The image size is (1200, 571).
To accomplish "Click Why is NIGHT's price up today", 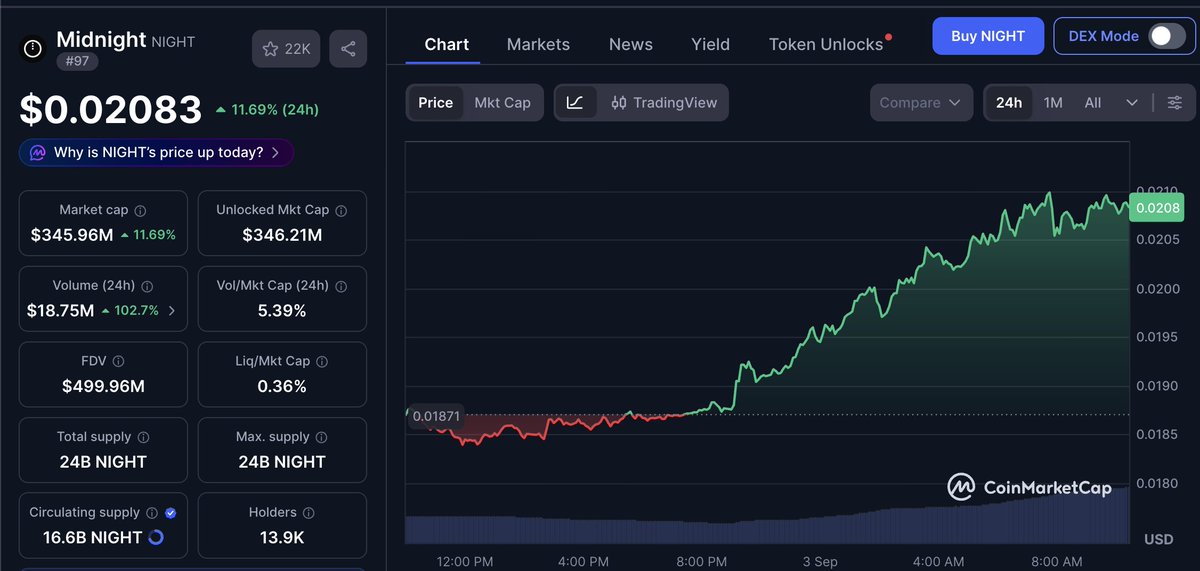I will click(x=156, y=153).
